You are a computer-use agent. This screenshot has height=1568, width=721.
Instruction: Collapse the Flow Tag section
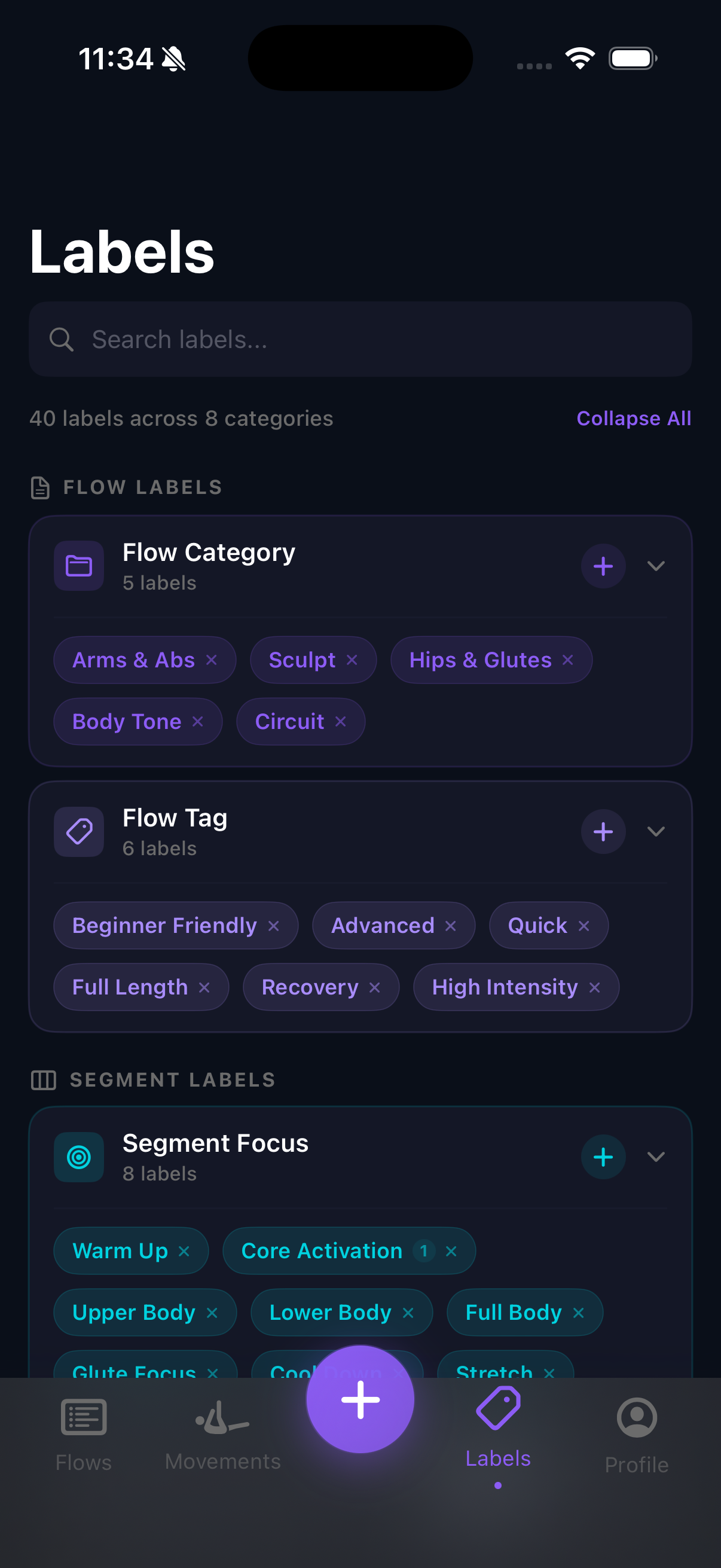point(656,831)
